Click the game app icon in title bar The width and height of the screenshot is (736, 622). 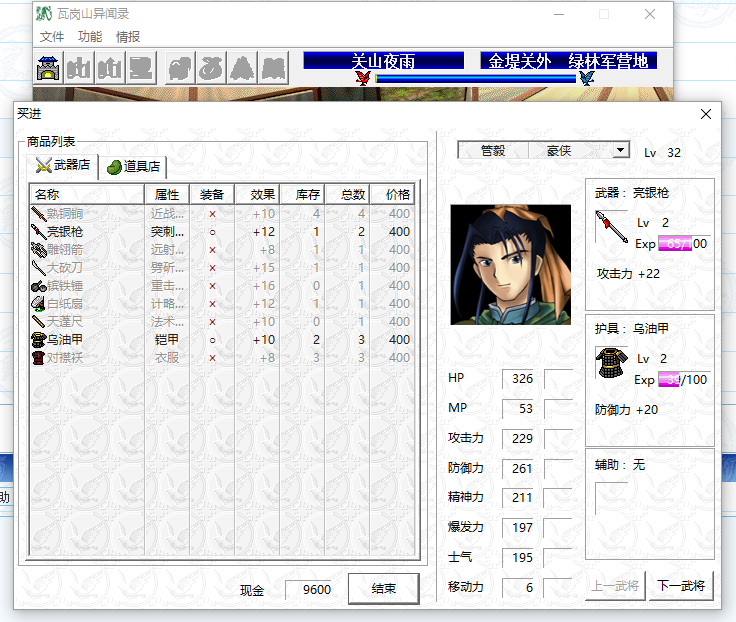(44, 14)
